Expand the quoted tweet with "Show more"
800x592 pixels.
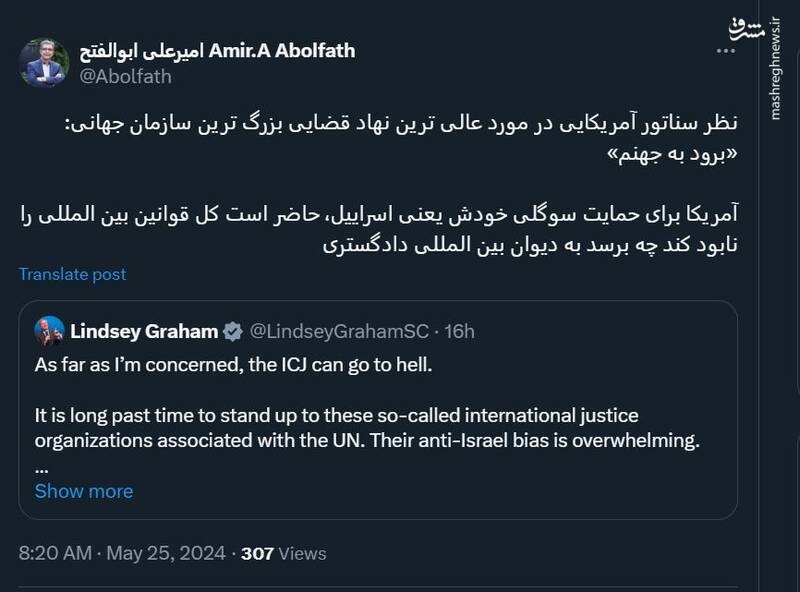(82, 491)
